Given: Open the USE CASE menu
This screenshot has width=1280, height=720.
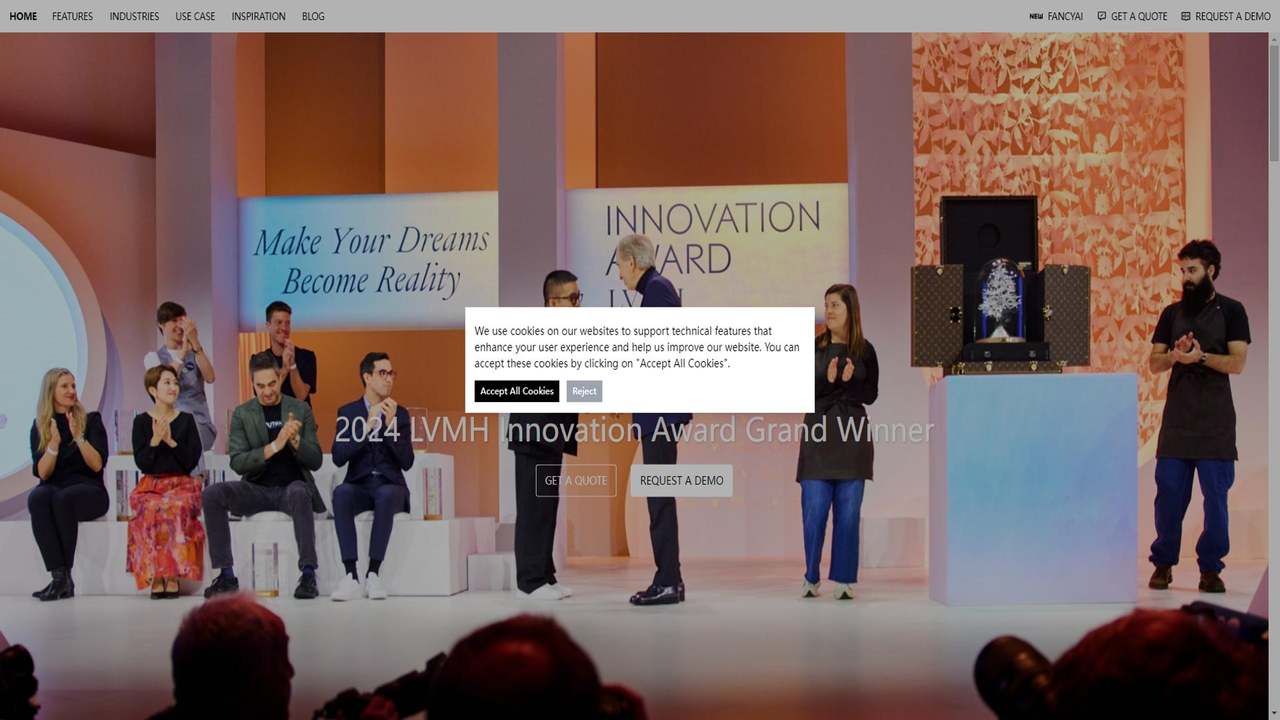Looking at the screenshot, I should coord(195,16).
